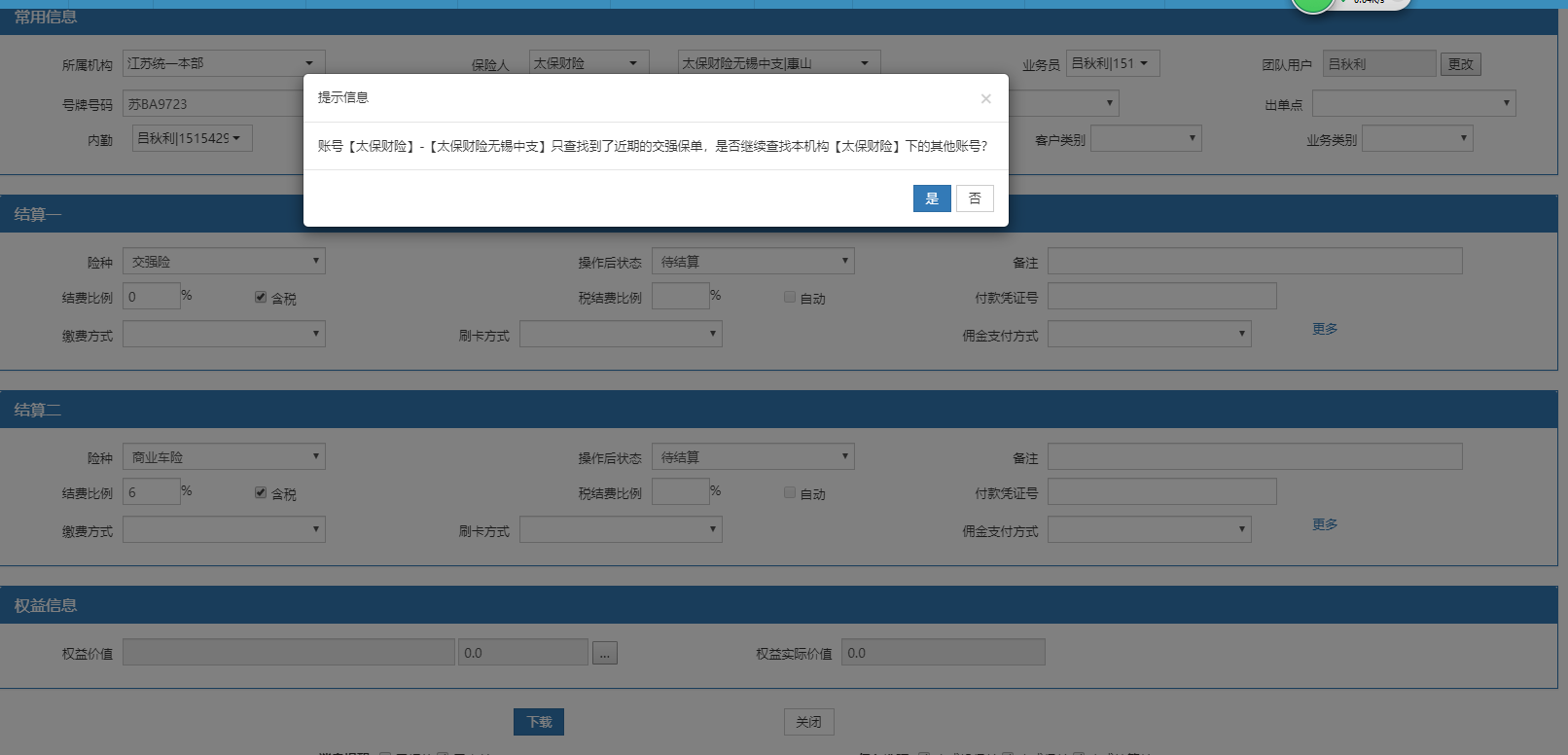Click the 备注 field in 结算一
The height and width of the screenshot is (755, 1568).
[x=1255, y=261]
